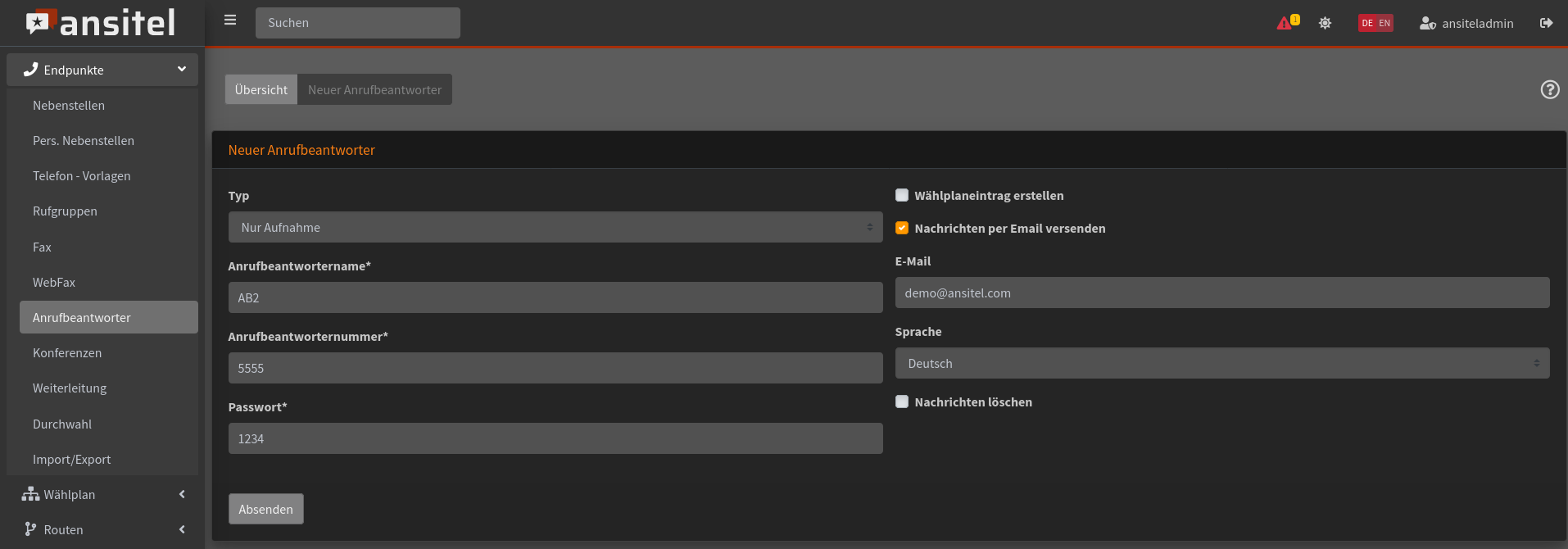The height and width of the screenshot is (549, 1568).
Task: Click the Absenden button
Action: click(x=265, y=509)
